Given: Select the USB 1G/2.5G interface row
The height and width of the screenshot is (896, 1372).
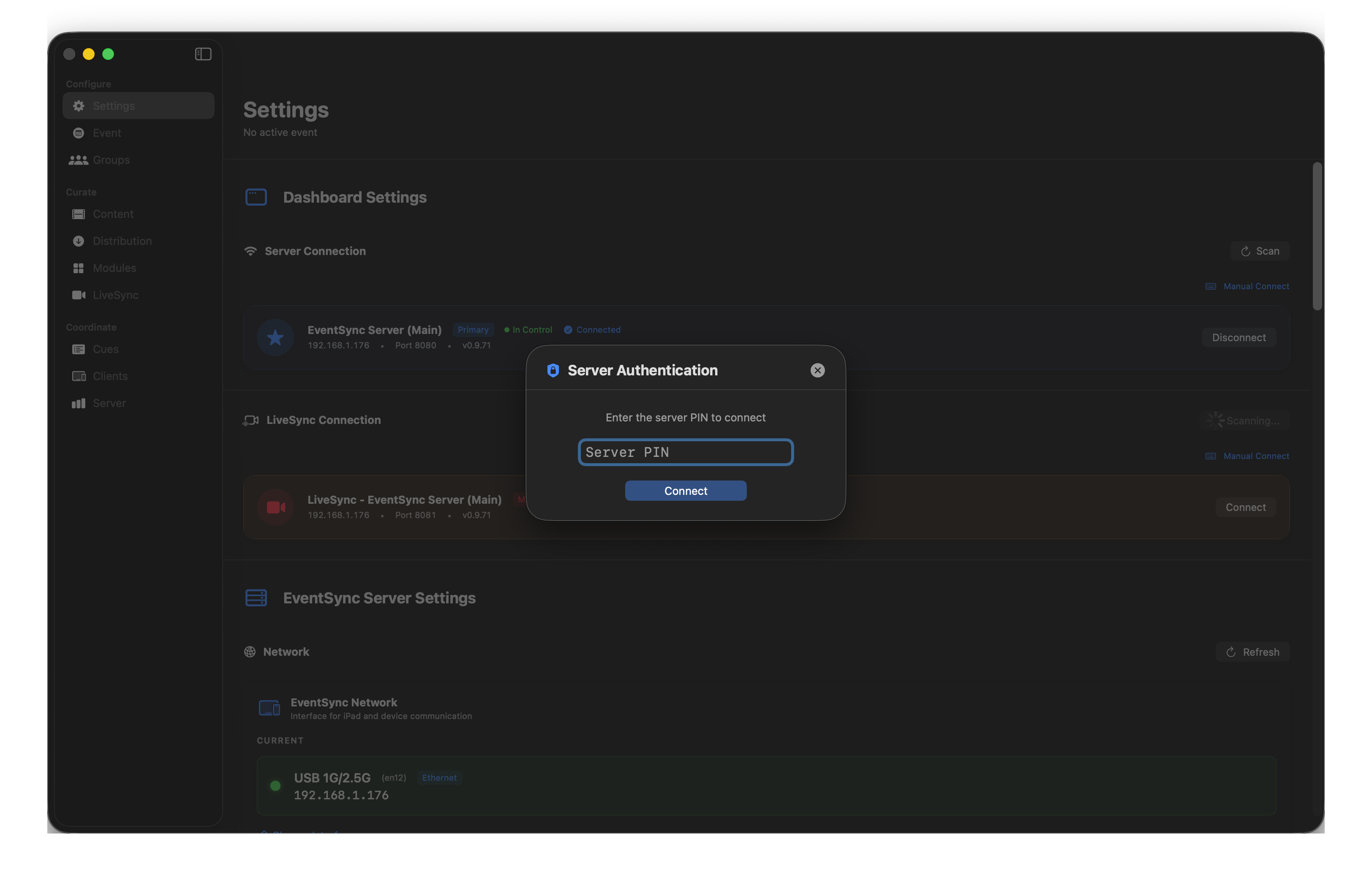Looking at the screenshot, I should 766,785.
